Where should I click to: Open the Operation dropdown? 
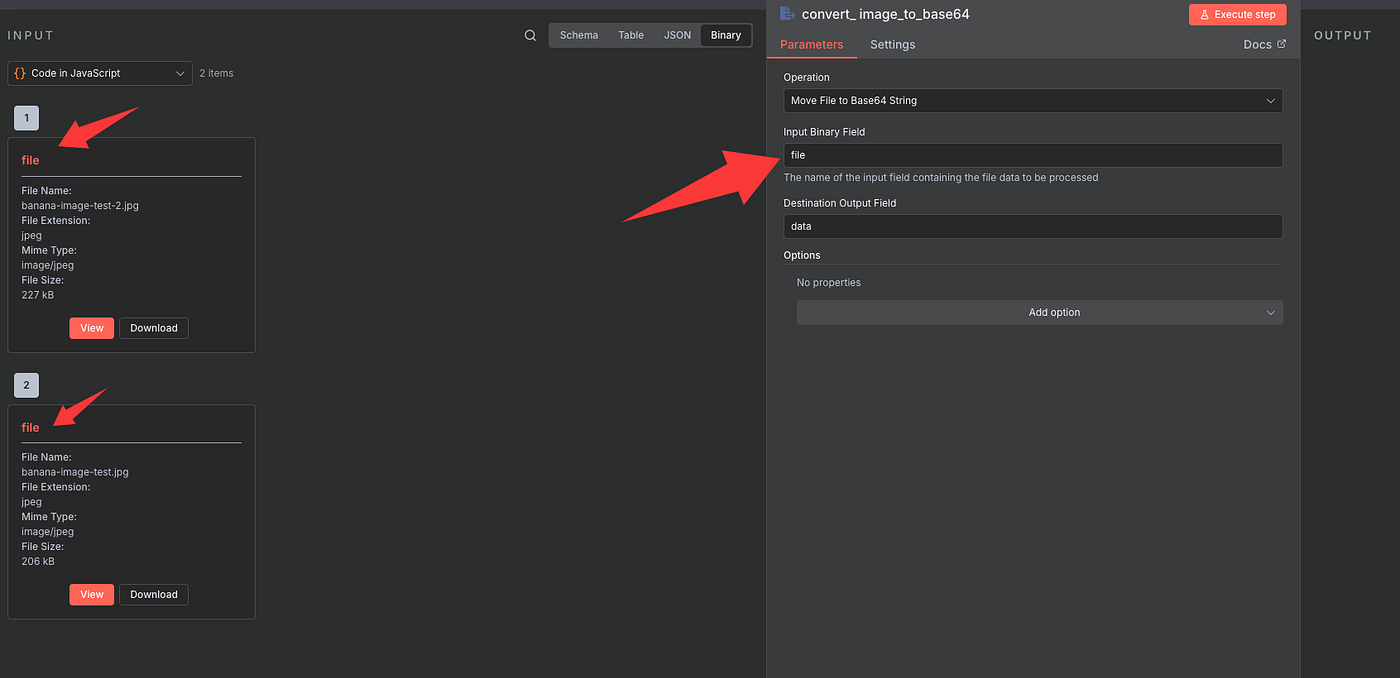pyautogui.click(x=1032, y=100)
